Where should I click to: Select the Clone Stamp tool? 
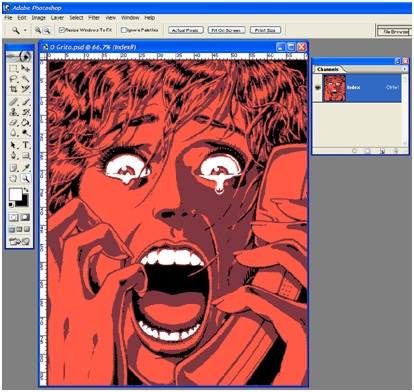[14, 112]
